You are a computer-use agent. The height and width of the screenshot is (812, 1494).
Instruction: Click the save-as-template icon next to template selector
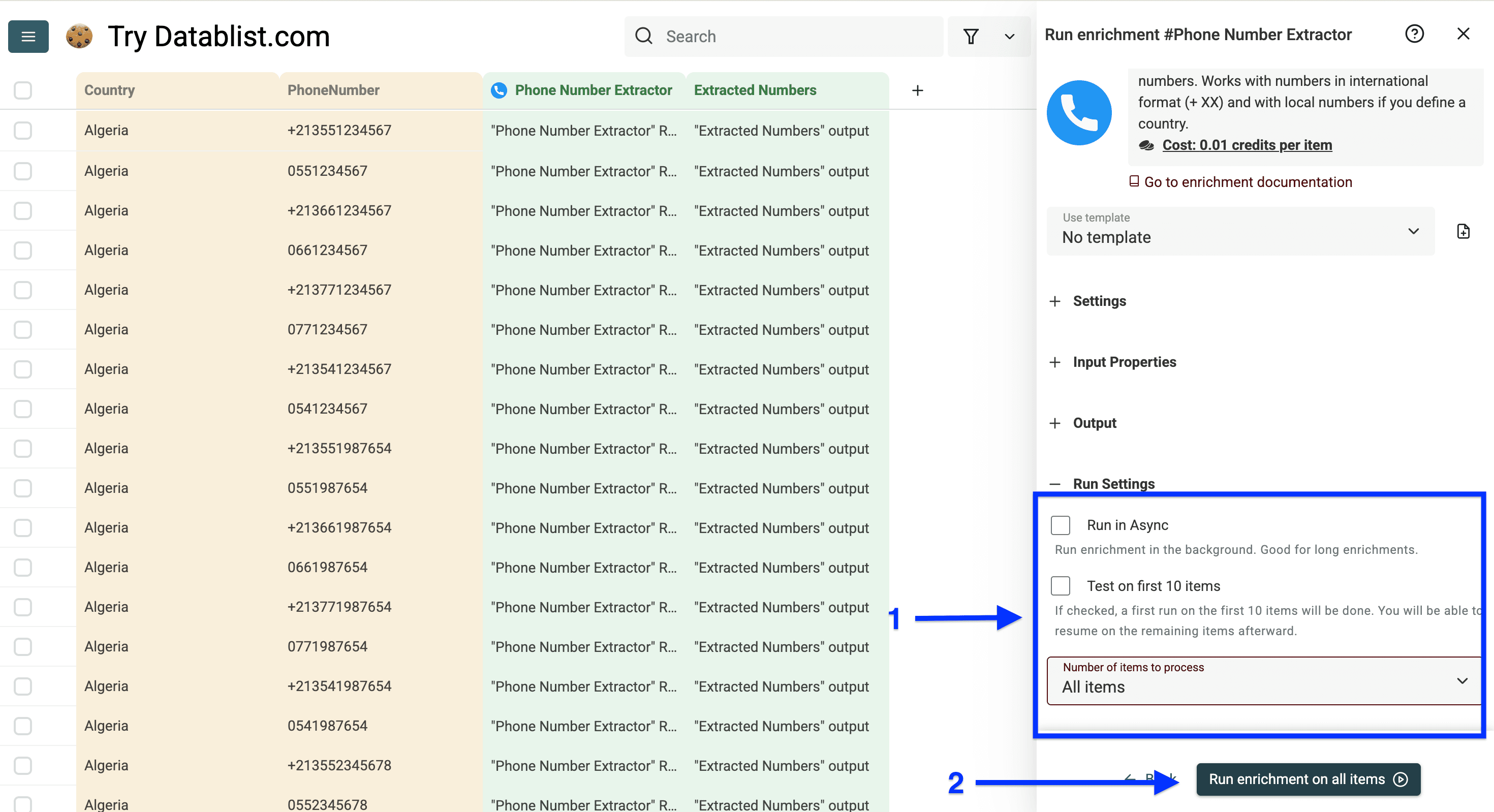[1464, 231]
